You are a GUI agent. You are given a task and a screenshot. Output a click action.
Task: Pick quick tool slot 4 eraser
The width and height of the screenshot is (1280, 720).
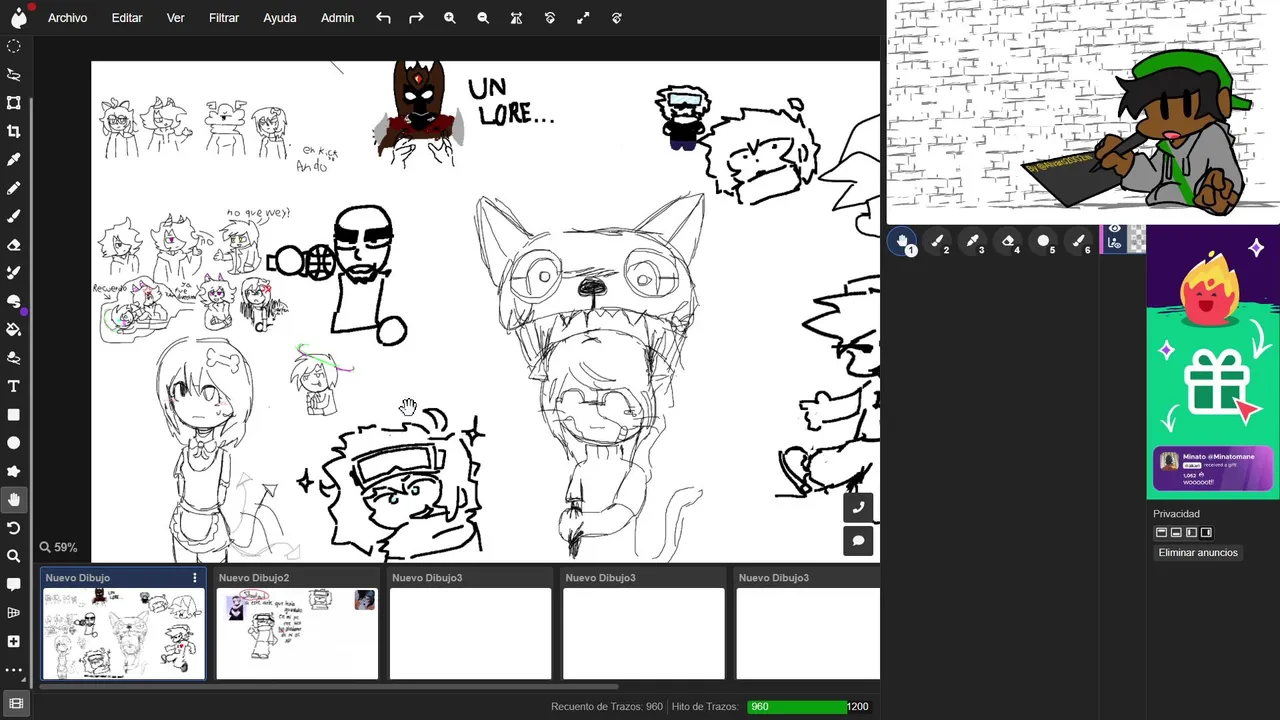[x=1008, y=241]
